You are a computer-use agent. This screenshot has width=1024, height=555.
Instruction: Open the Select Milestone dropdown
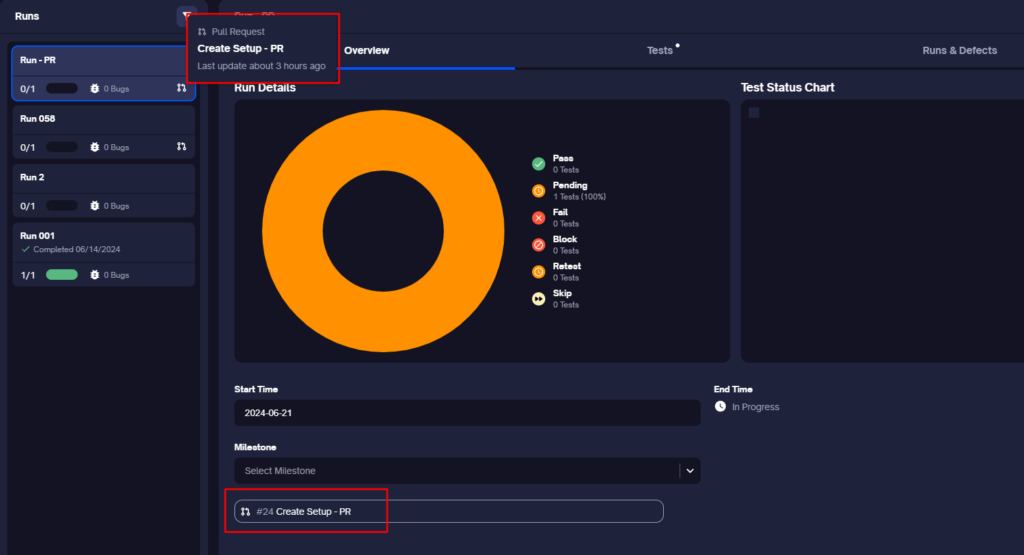click(467, 471)
